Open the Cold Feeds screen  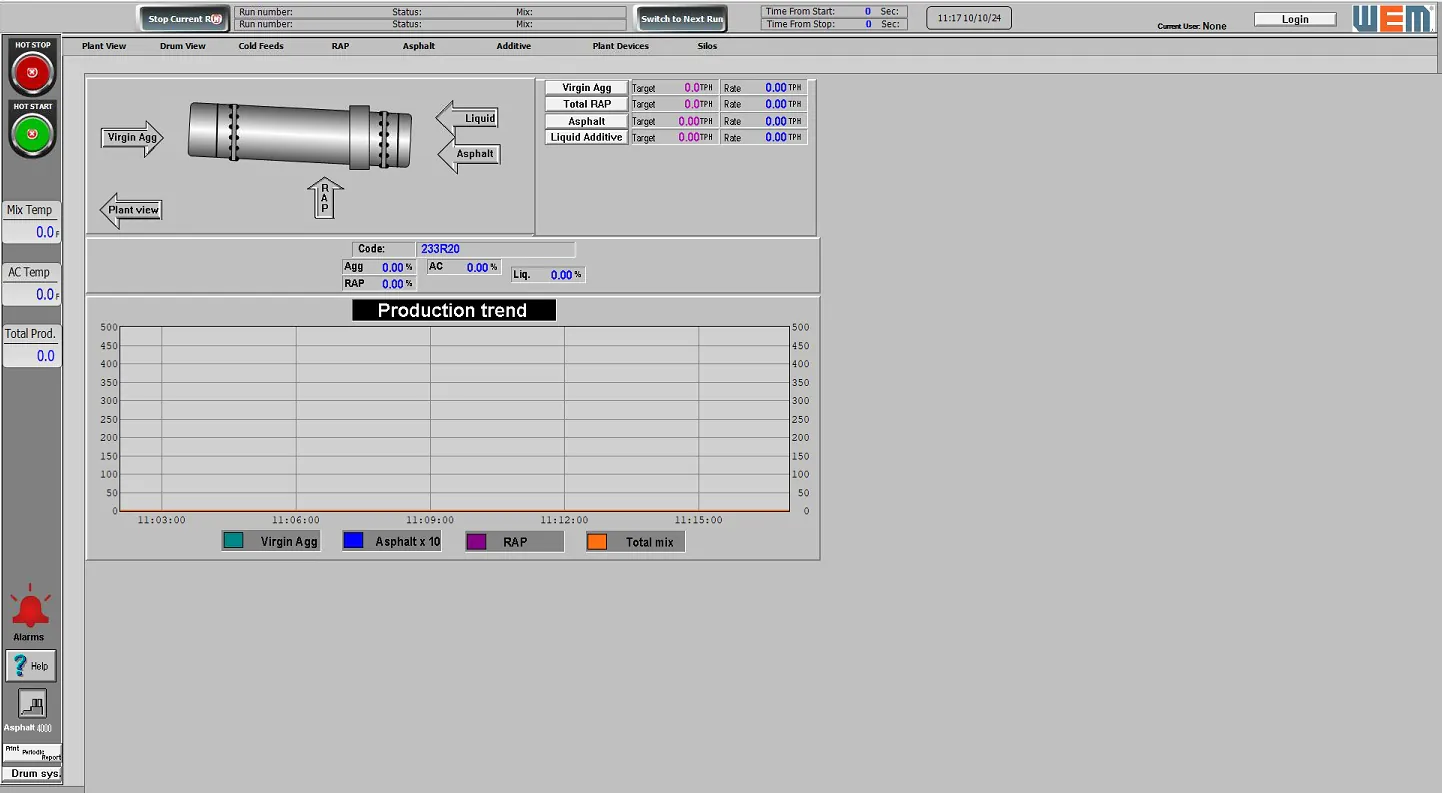[x=260, y=45]
